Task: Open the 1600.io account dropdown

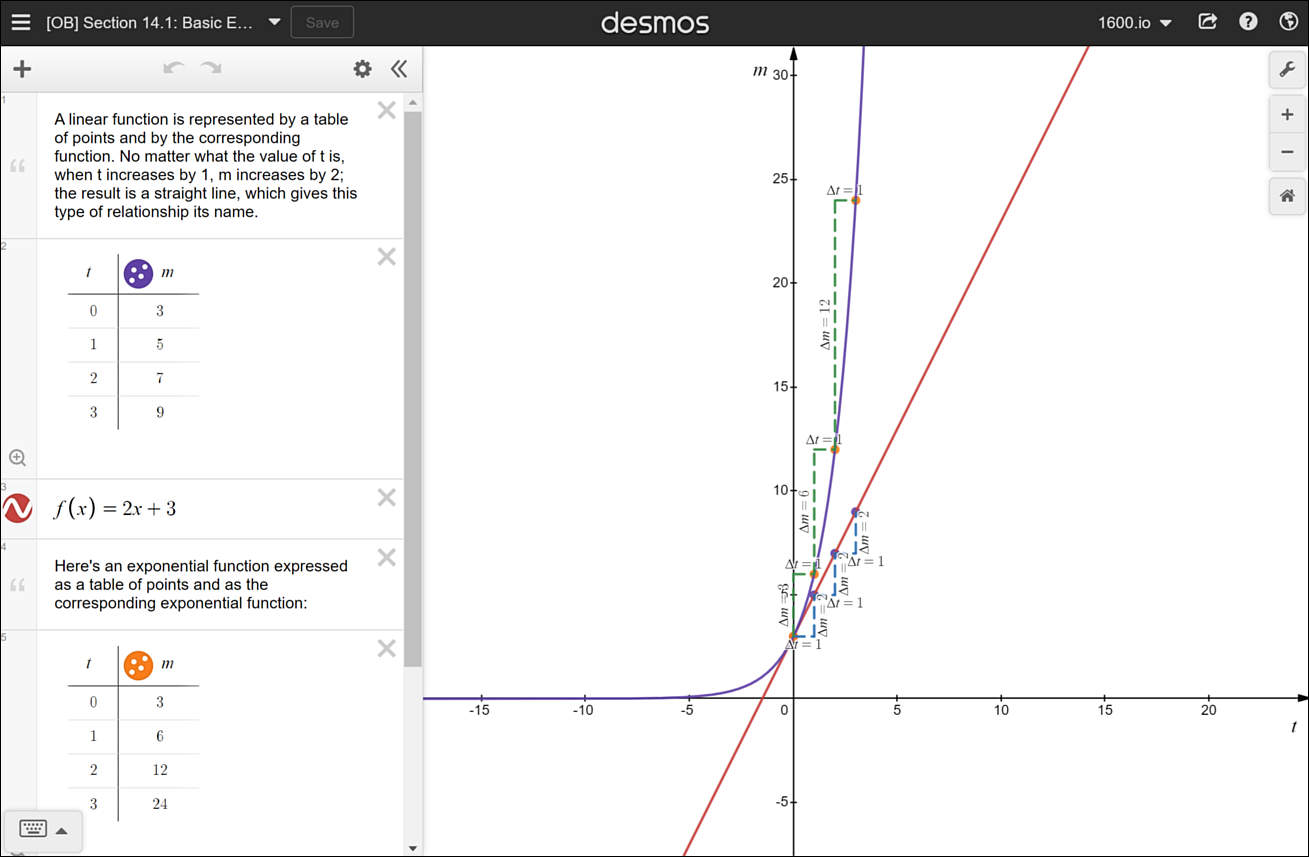Action: point(1135,22)
